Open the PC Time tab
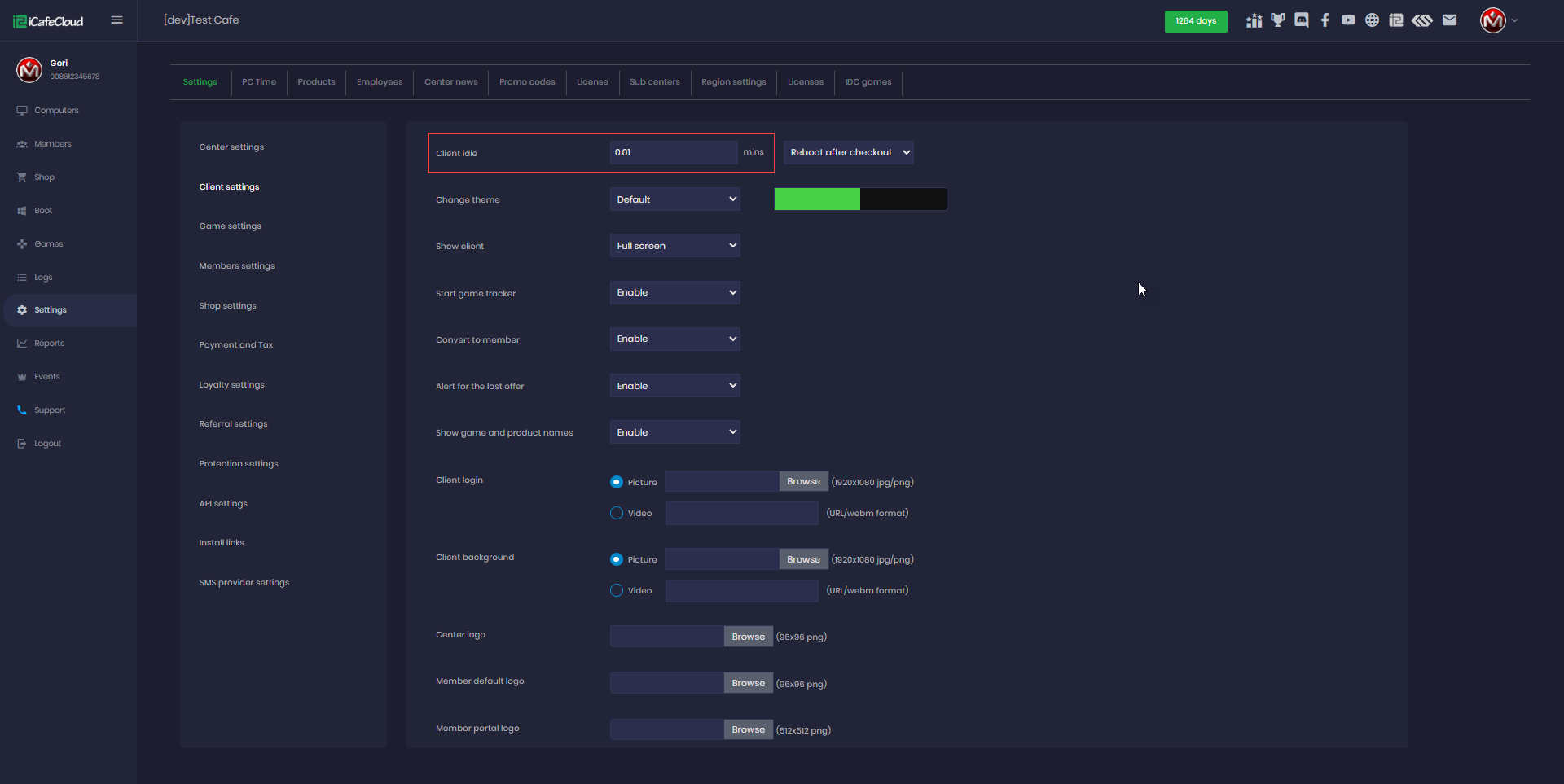This screenshot has height=784, width=1564. tap(259, 82)
